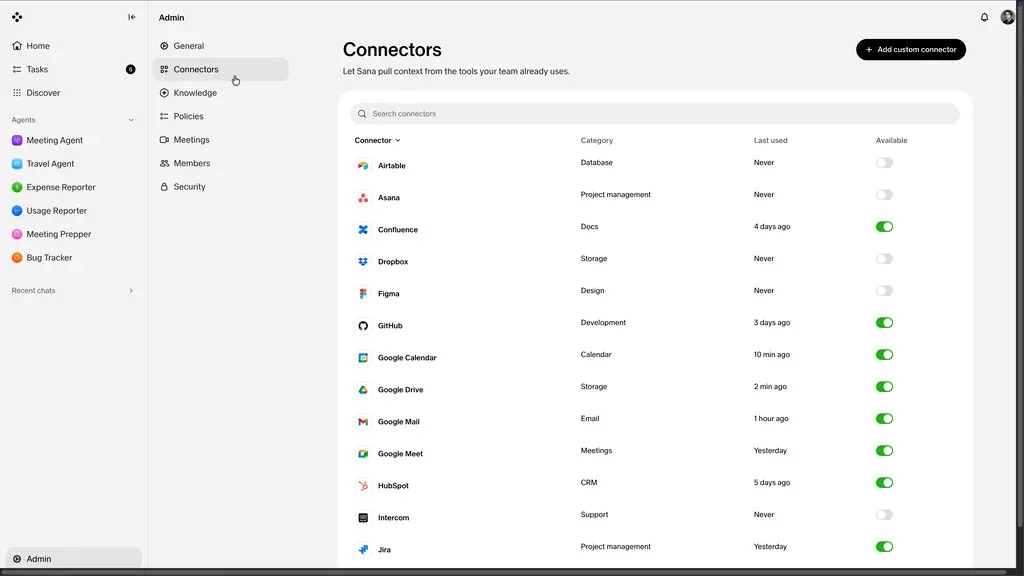Click the Last used column header
The image size is (1024, 576).
[771, 140]
